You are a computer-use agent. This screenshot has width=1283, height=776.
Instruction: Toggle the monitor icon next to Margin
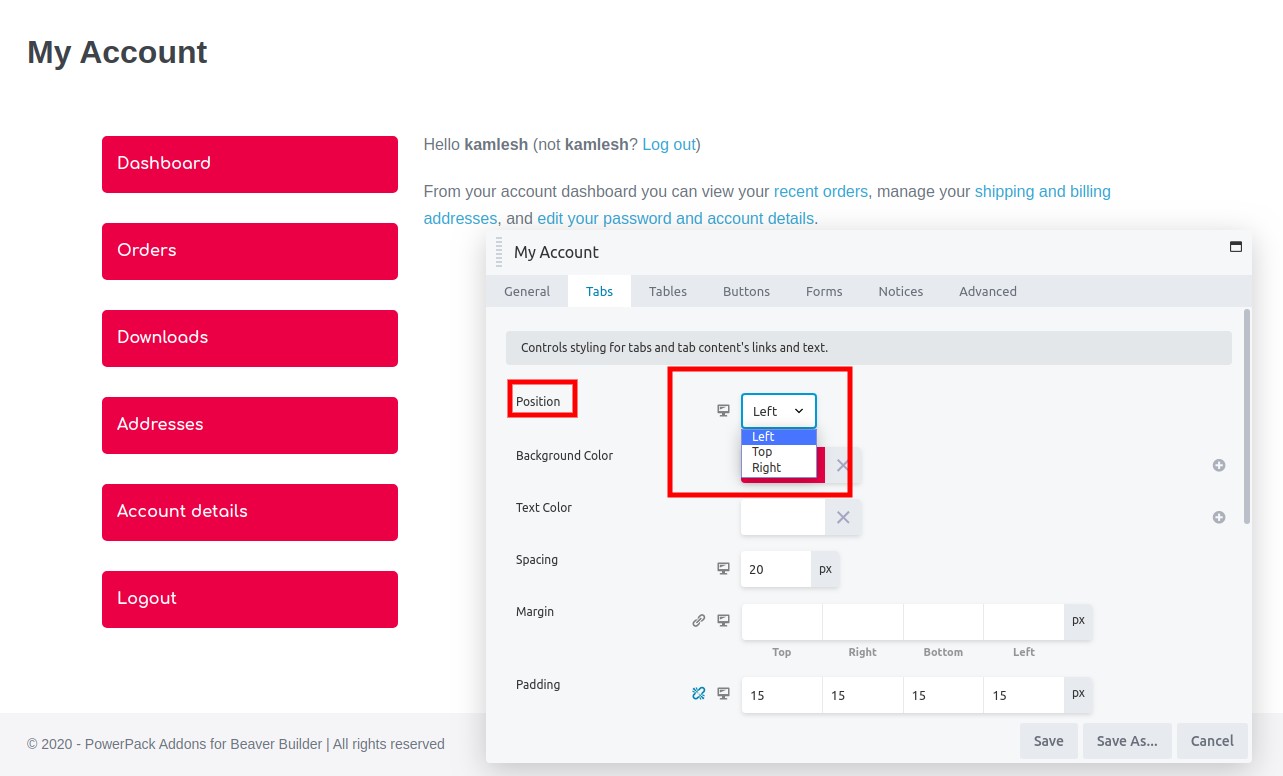click(x=723, y=620)
